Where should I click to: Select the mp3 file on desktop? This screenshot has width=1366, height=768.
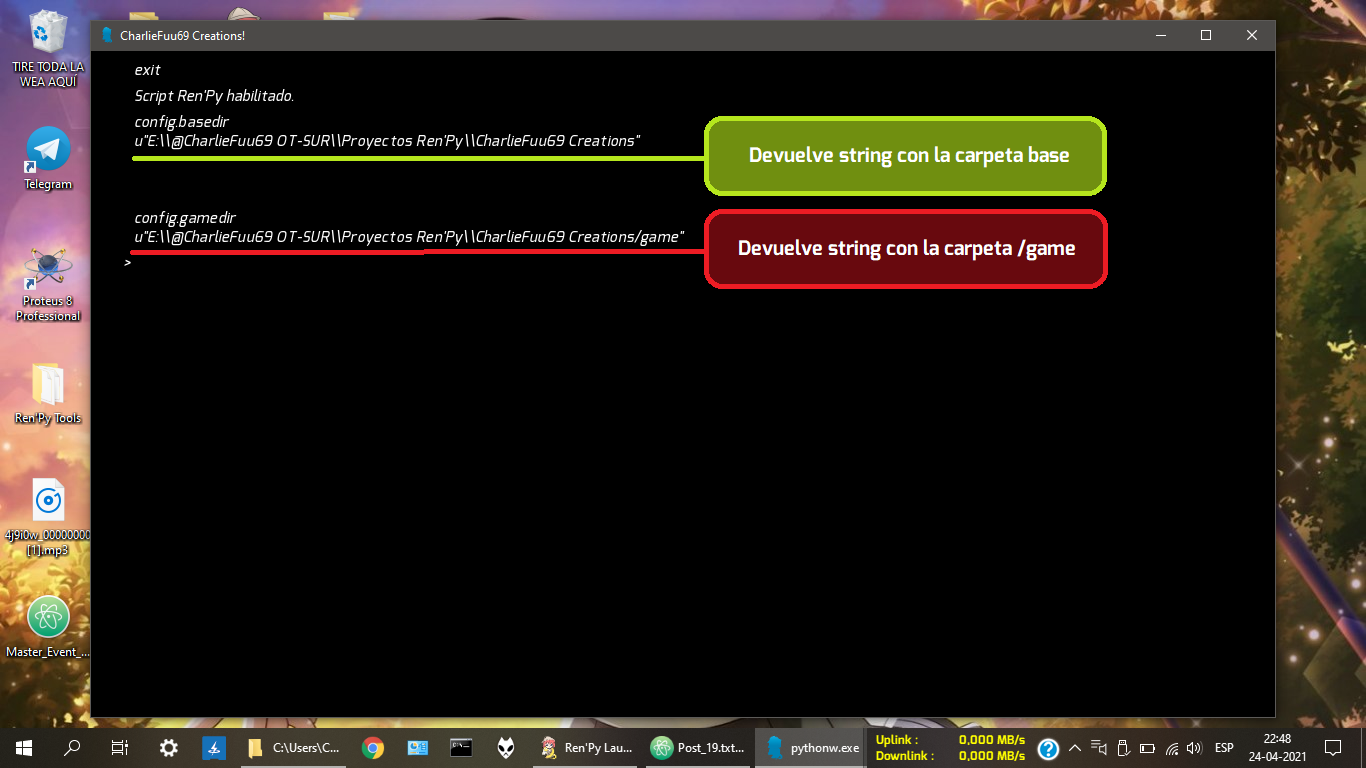coord(48,502)
